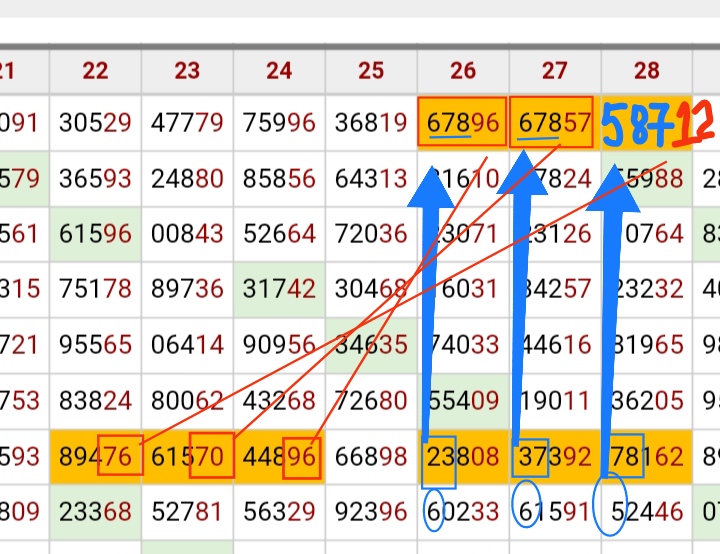Click column header 23

[187, 71]
